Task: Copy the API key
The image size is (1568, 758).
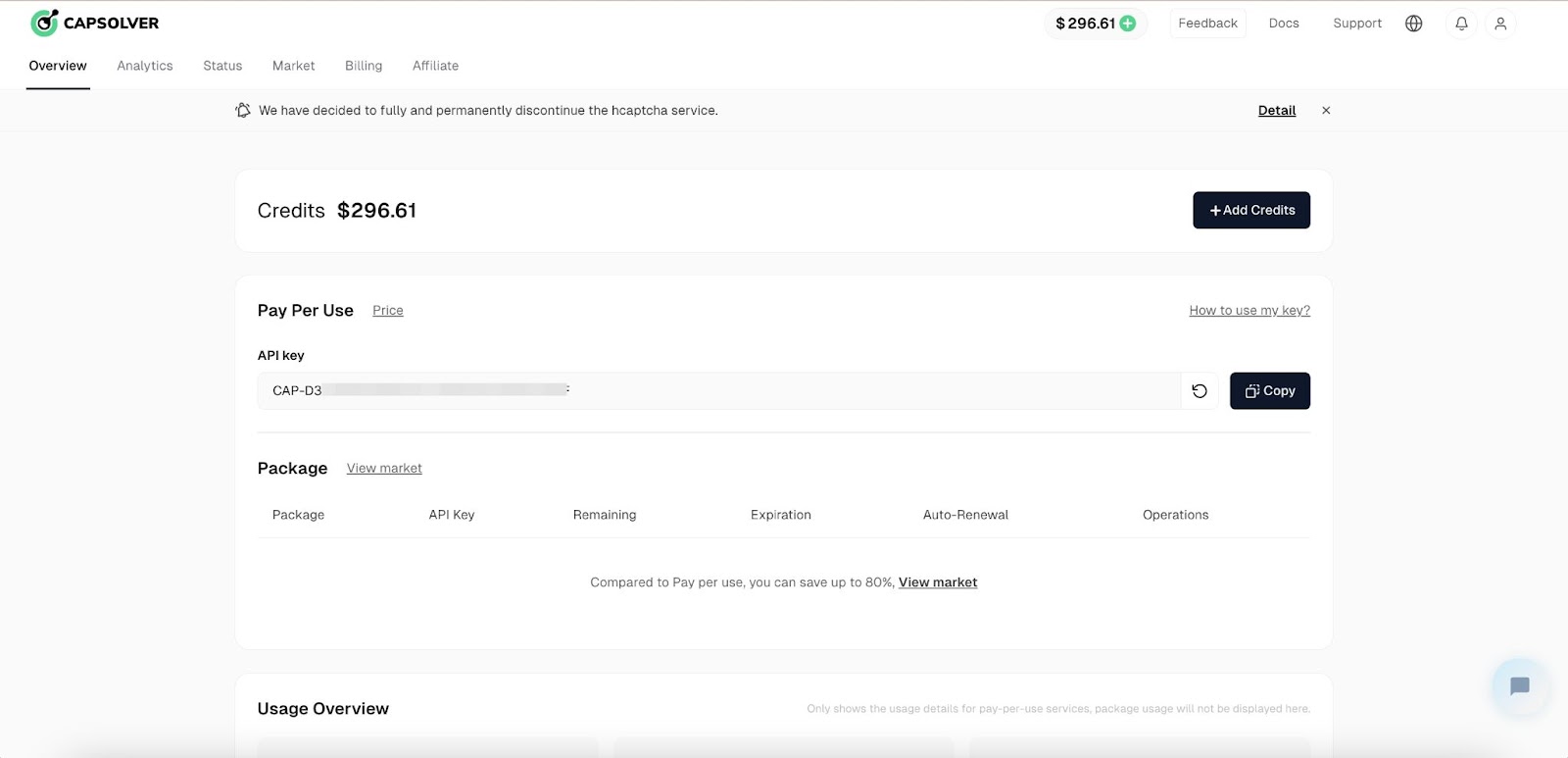Action: 1270,391
